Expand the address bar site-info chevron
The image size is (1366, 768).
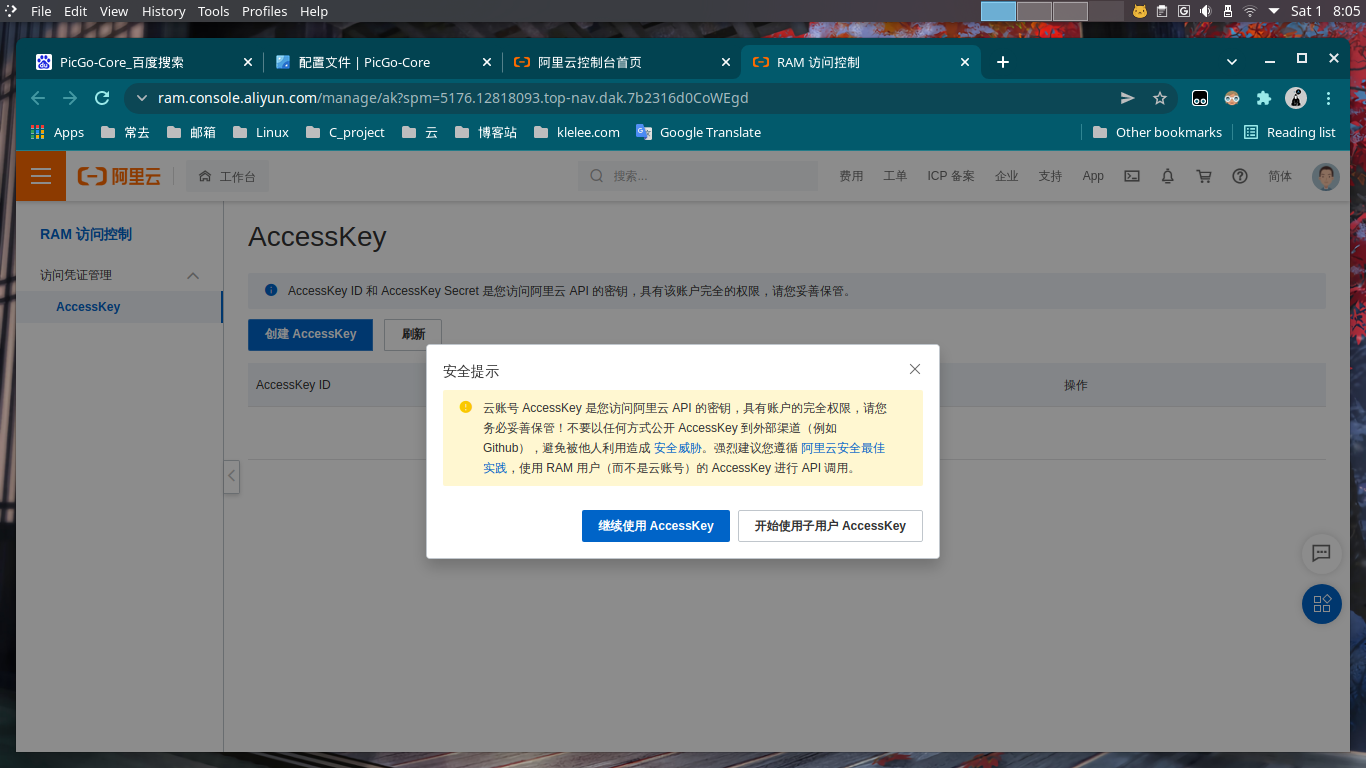tap(141, 98)
